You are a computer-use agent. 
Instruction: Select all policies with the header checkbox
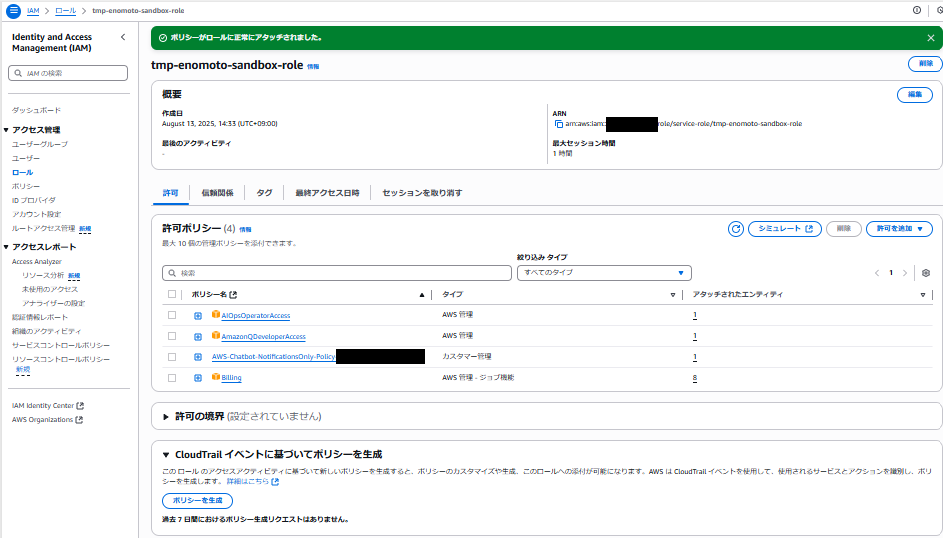click(172, 295)
